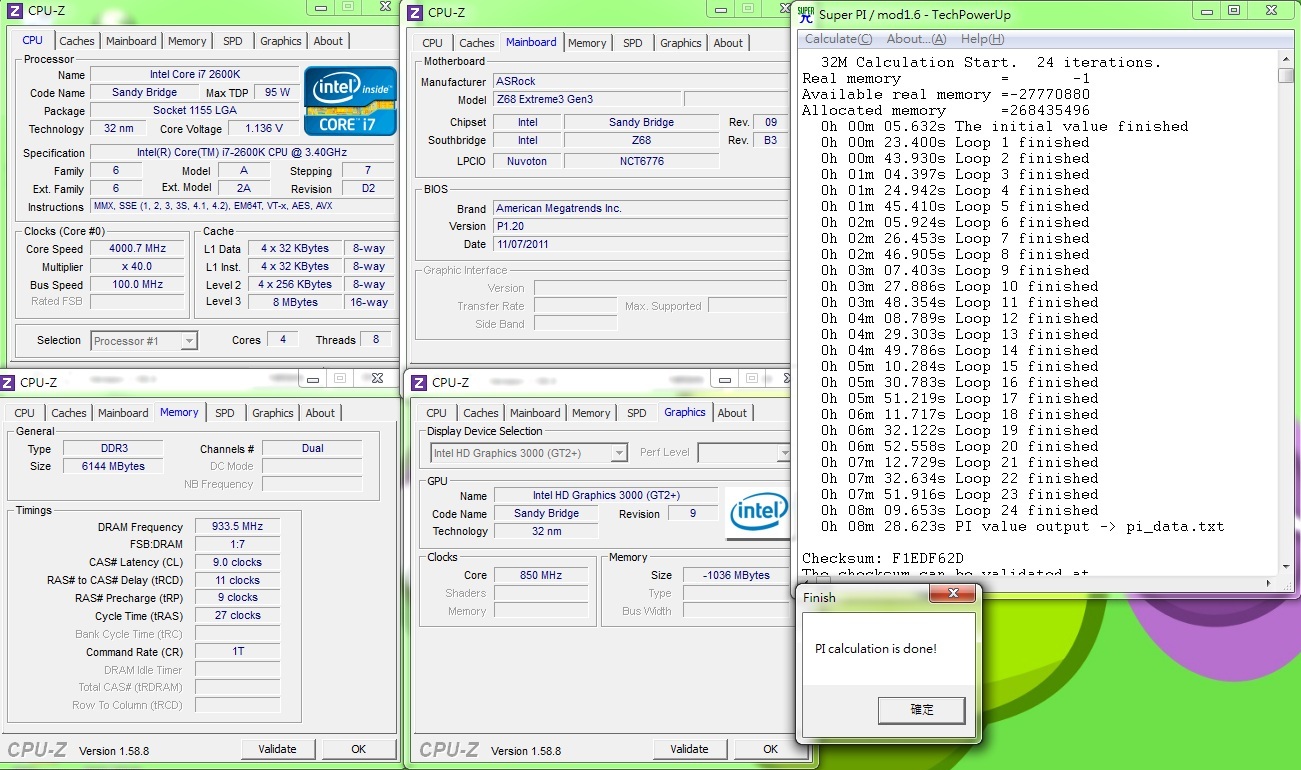Image resolution: width=1301 pixels, height=770 pixels.
Task: Switch to SPD tab in processor window
Action: click(233, 41)
